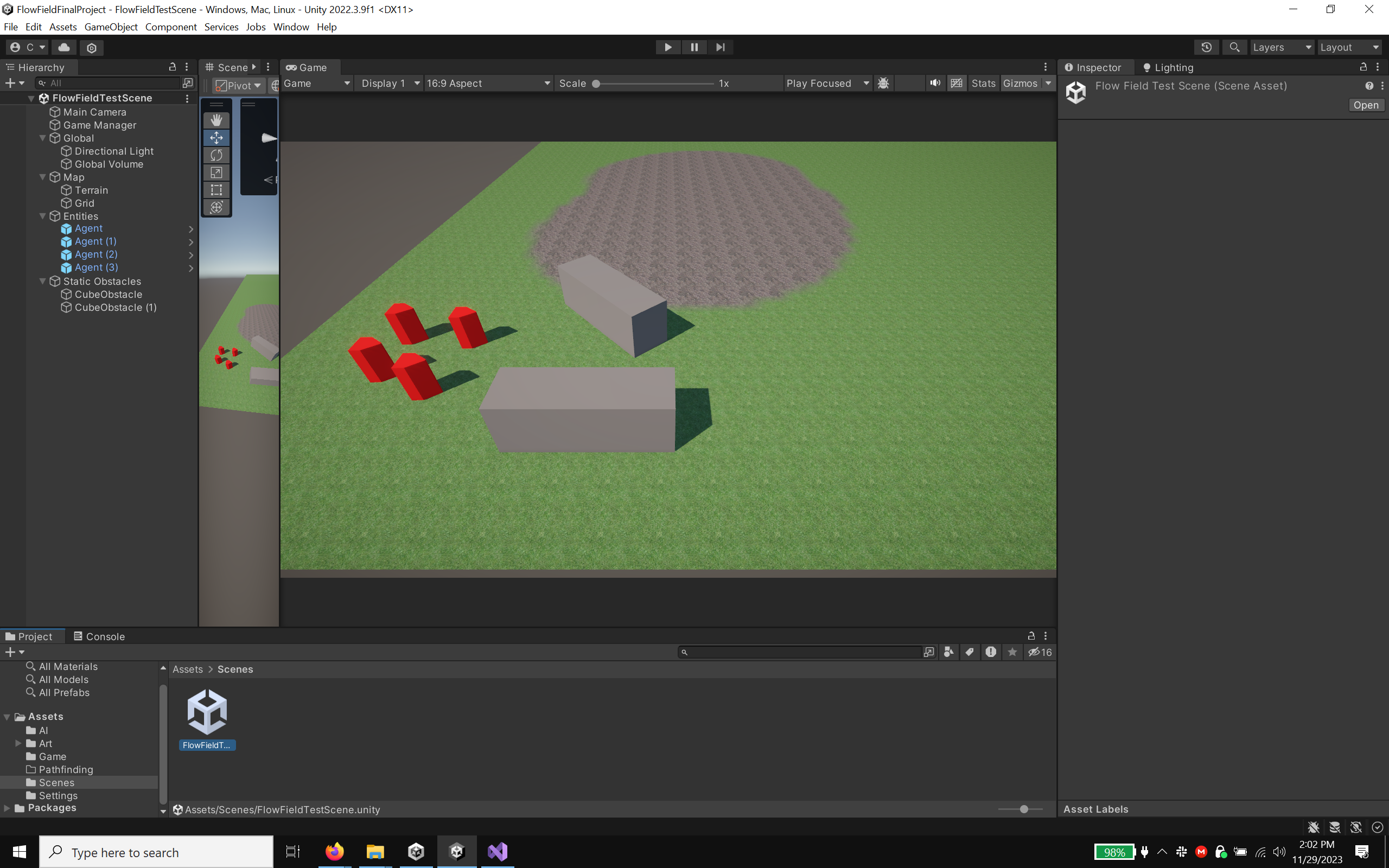Open the version control icon in toolbar
This screenshot has height=868, width=1389.
point(92,48)
